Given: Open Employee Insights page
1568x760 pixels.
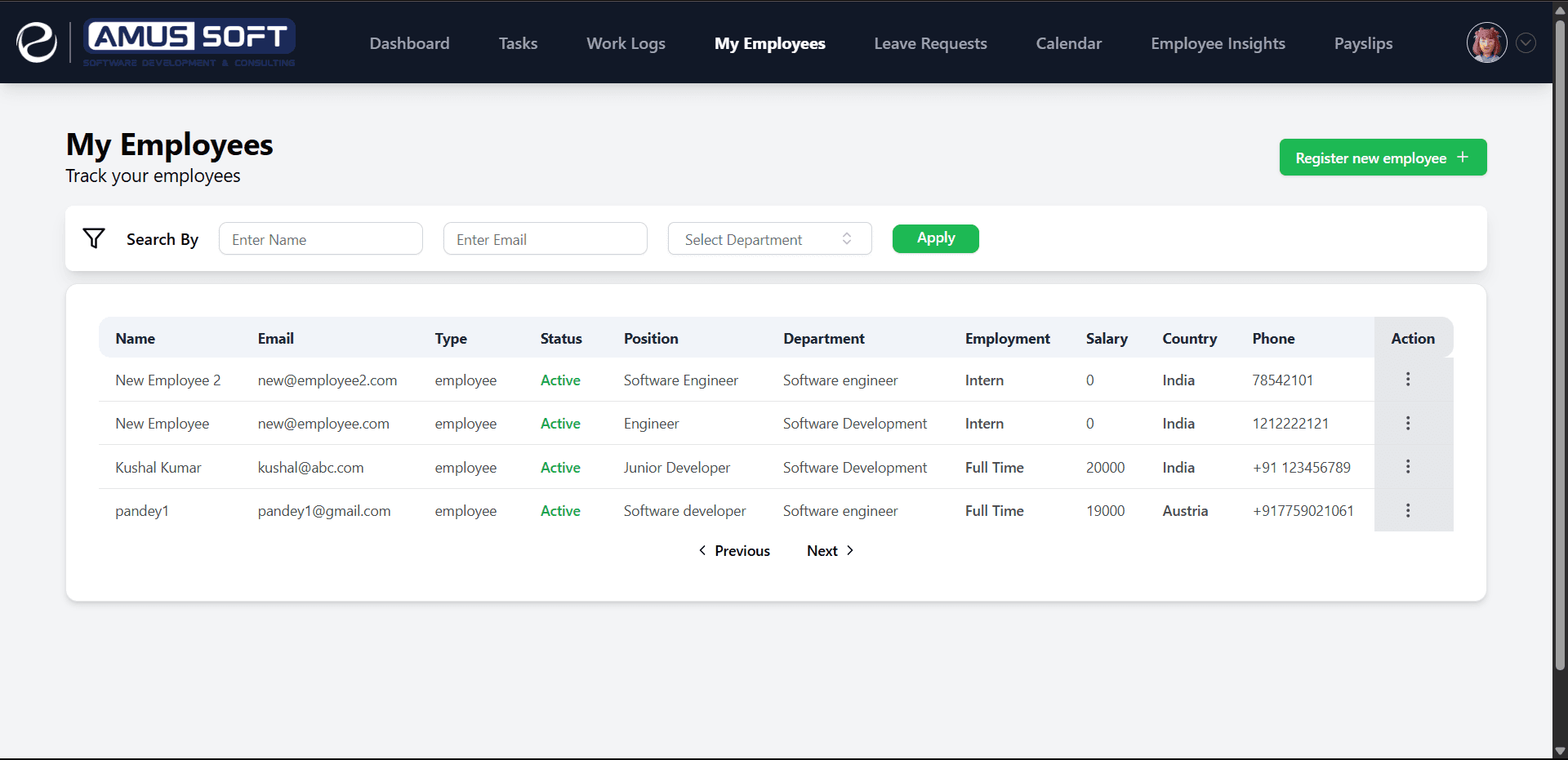Looking at the screenshot, I should click(1218, 43).
